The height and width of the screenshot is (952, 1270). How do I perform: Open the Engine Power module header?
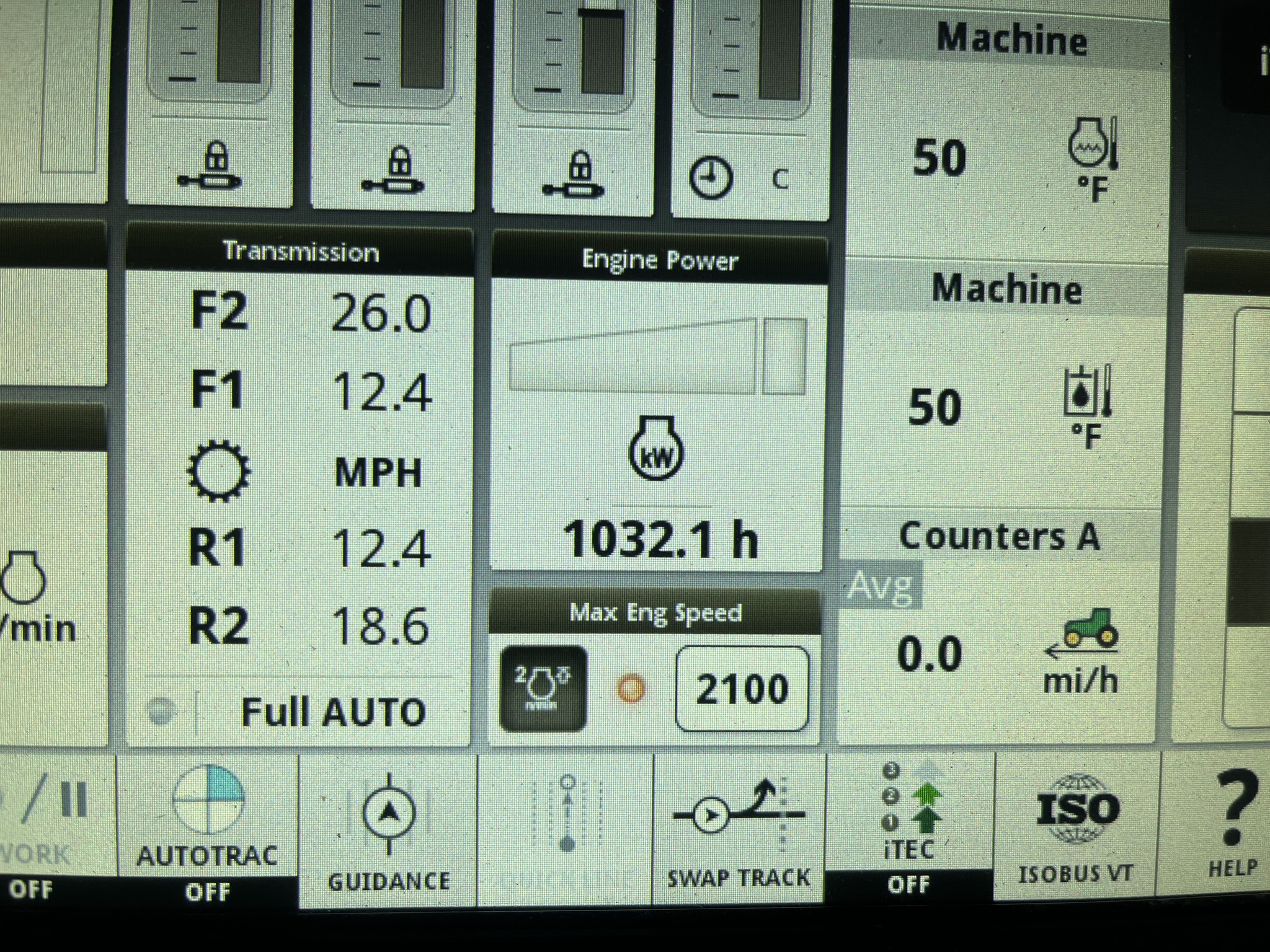(x=659, y=260)
